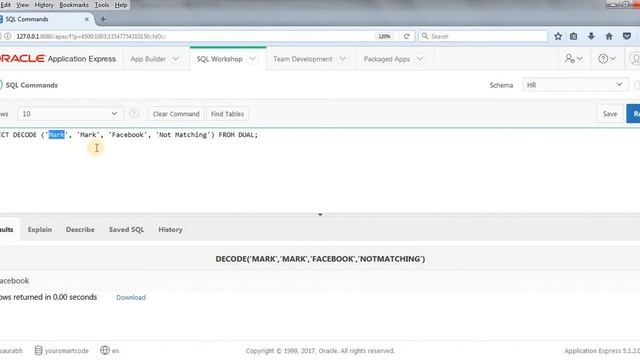The image size is (640, 360).
Task: Click the help icon next to Rows
Action: [x=134, y=114]
